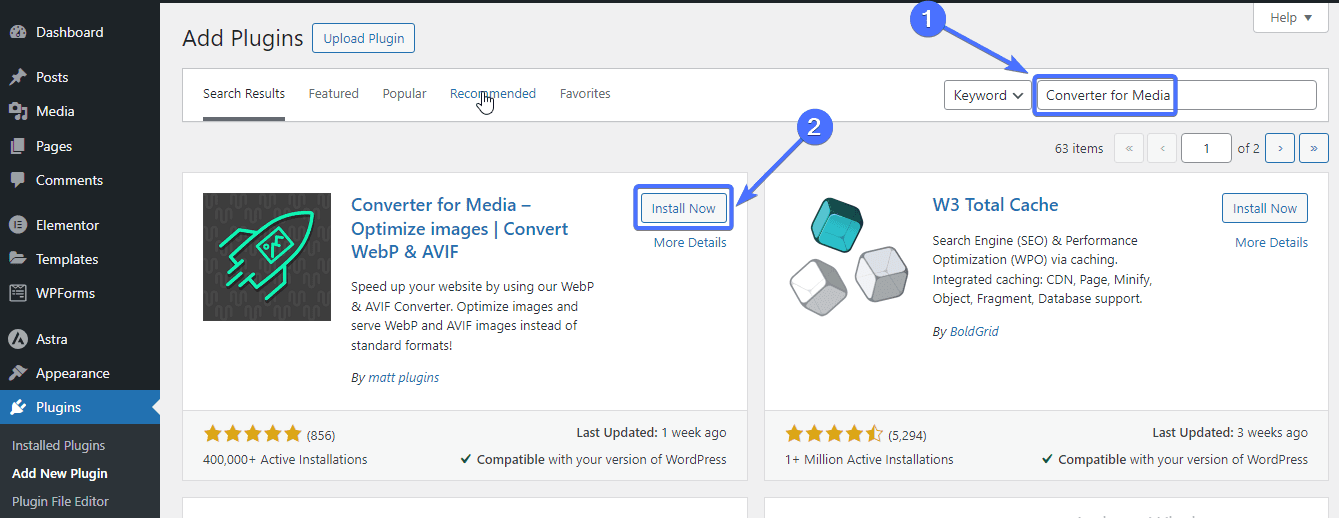Switch to the Popular tab
Viewport: 1339px width, 518px height.
[404, 94]
